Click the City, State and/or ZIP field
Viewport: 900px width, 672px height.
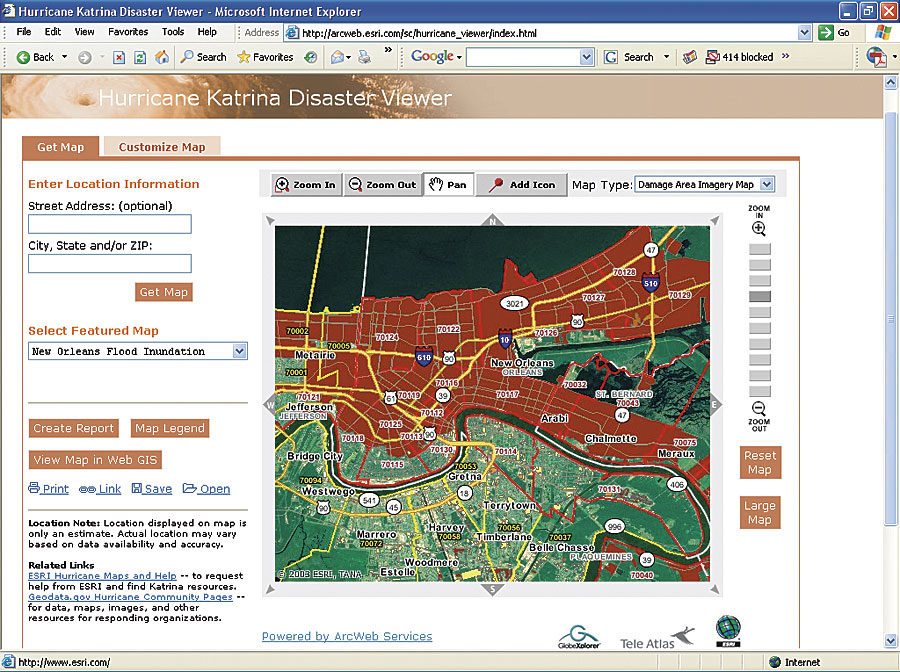click(110, 263)
